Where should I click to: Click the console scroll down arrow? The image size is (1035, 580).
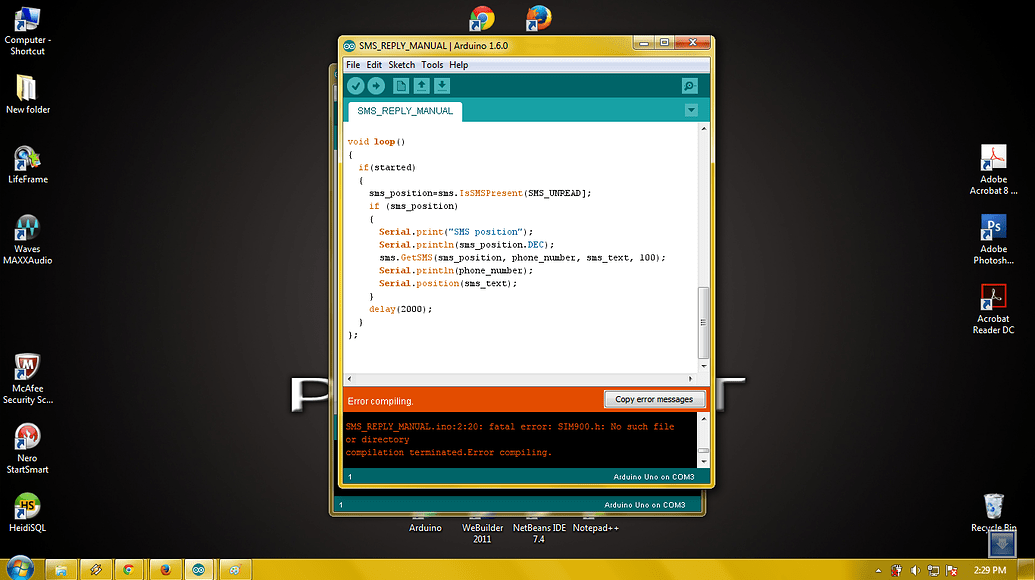(704, 462)
